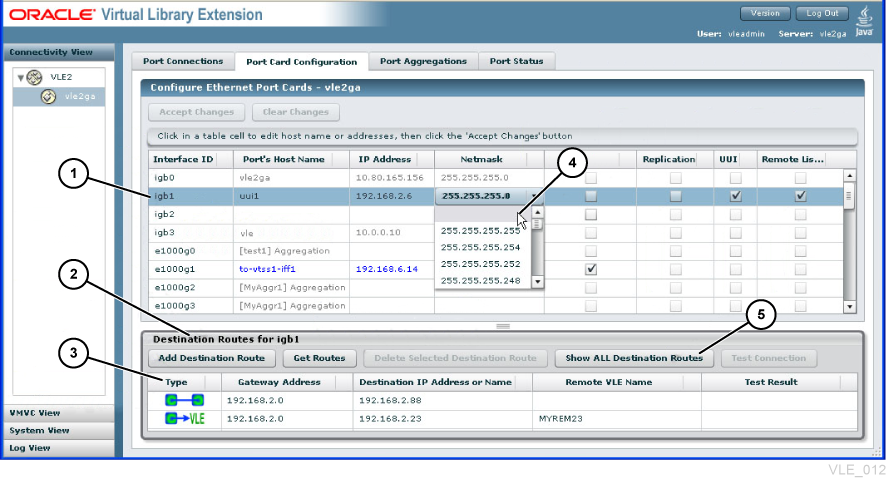Select the vle2ga server icon in tree
Viewport: 886px width, 479px height.
[49, 97]
